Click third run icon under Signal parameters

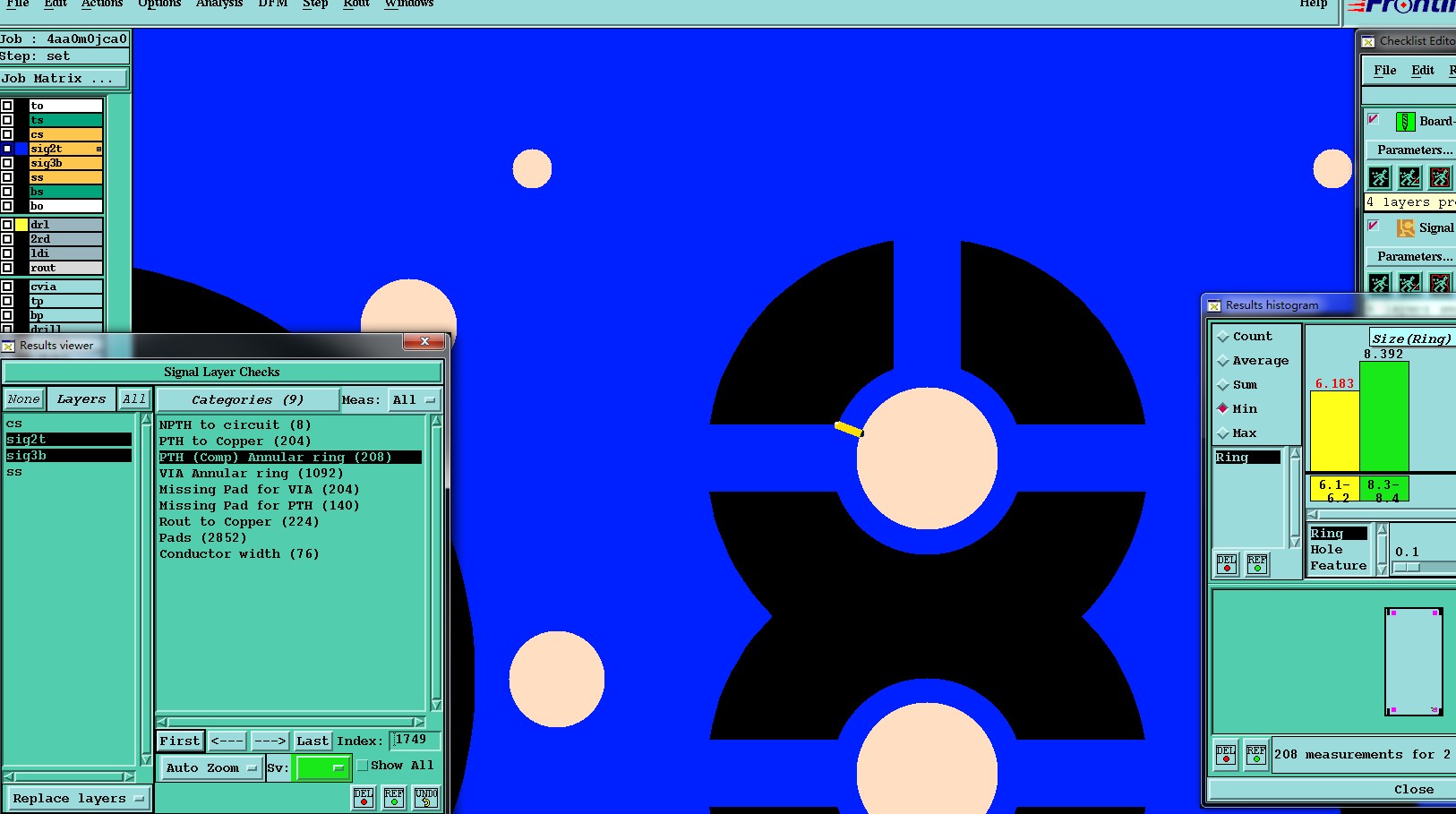[1440, 283]
